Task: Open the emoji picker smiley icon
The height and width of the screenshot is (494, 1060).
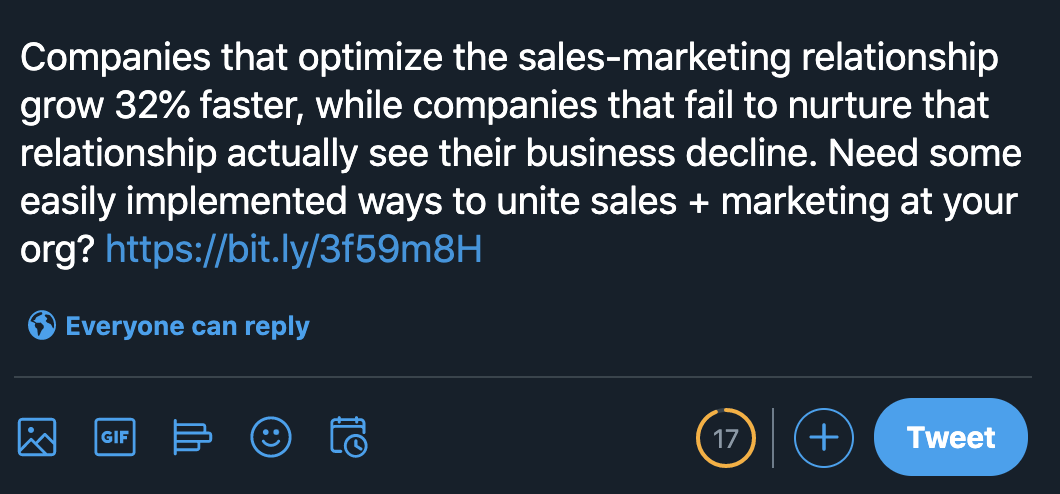Action: point(271,437)
